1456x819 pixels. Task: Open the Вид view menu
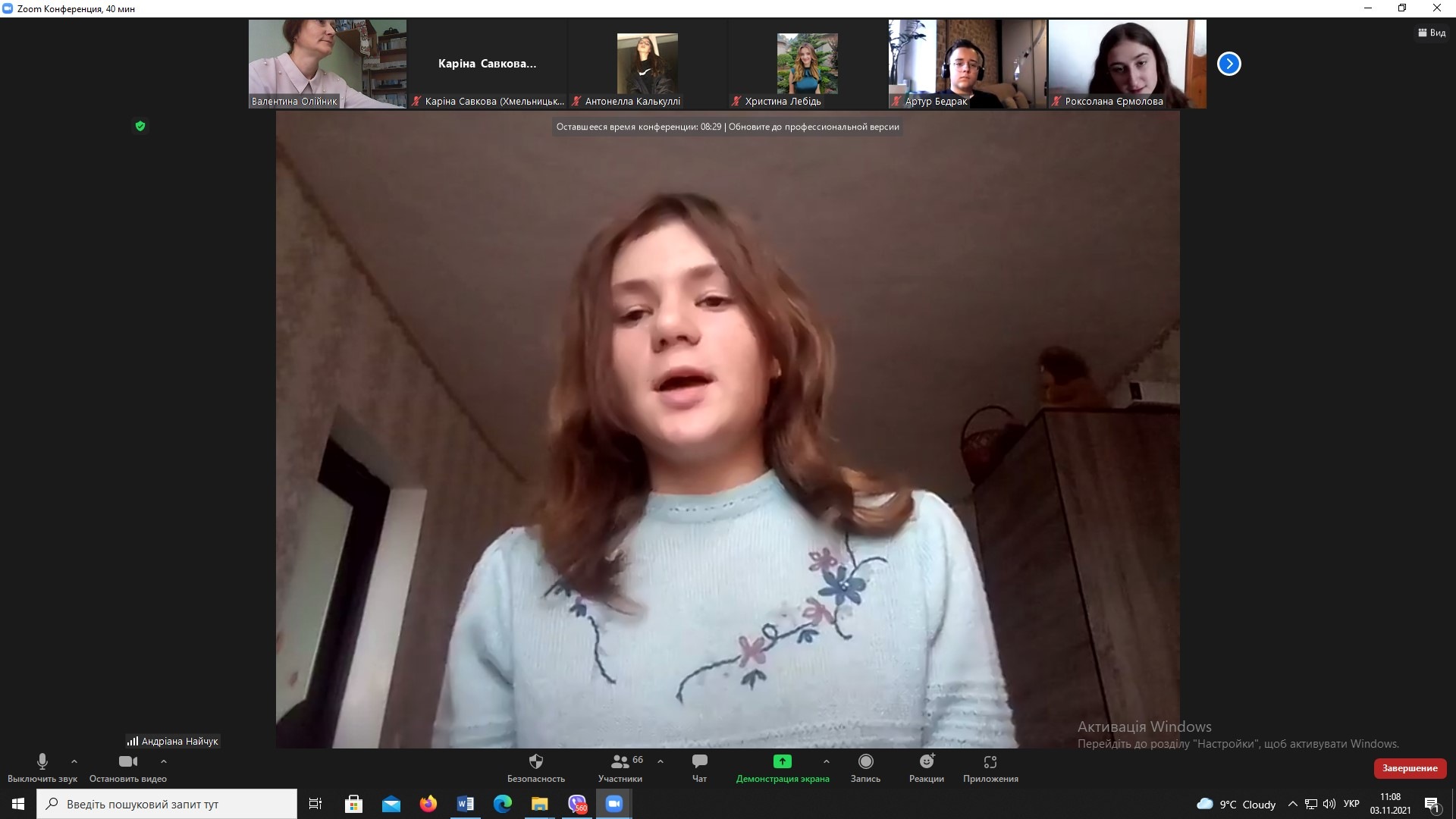(x=1432, y=33)
